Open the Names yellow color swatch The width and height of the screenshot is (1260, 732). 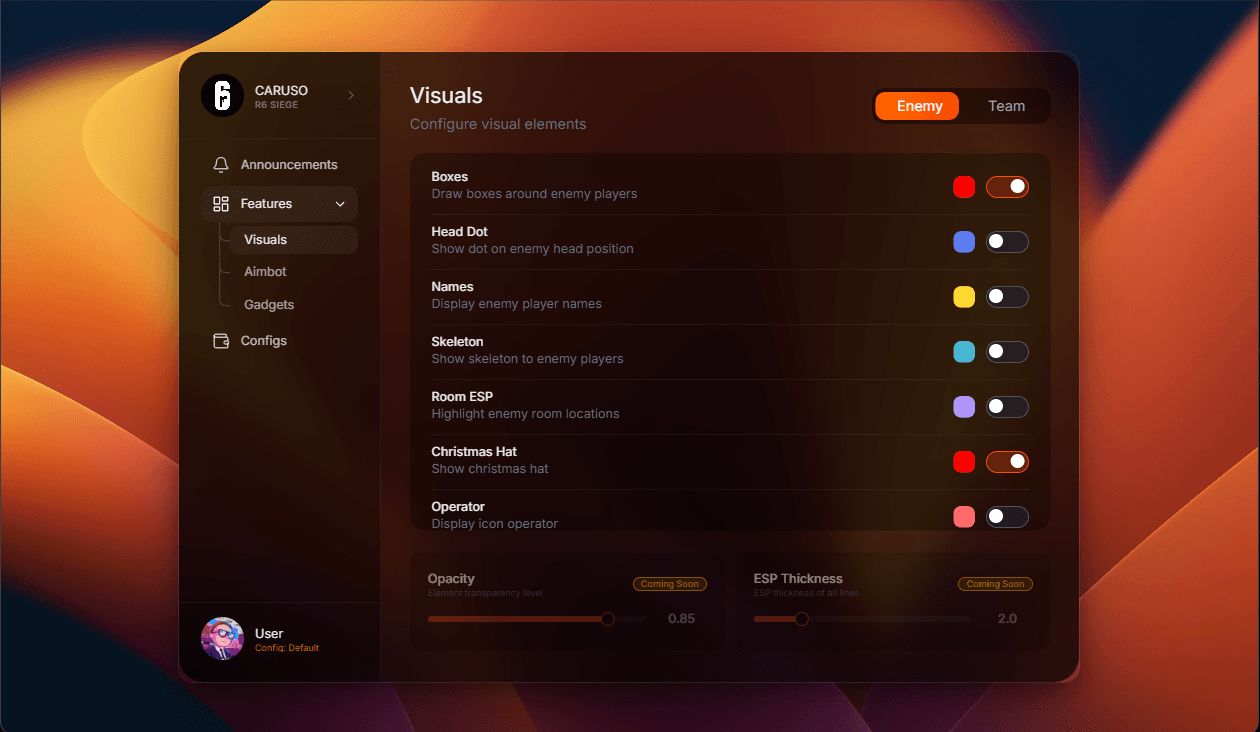click(964, 297)
